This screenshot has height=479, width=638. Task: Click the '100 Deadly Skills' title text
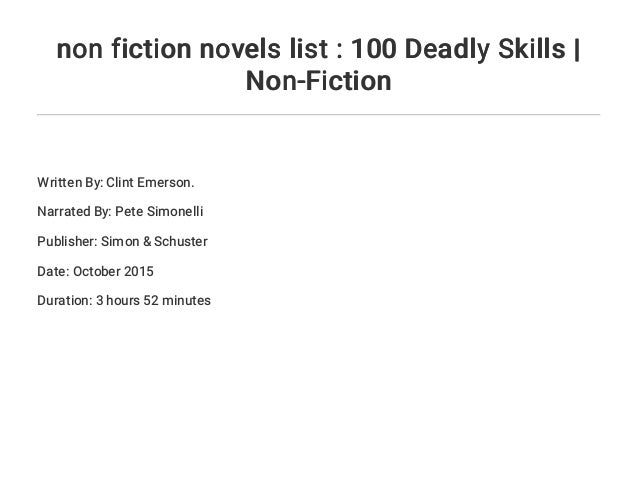pyautogui.click(x=458, y=49)
